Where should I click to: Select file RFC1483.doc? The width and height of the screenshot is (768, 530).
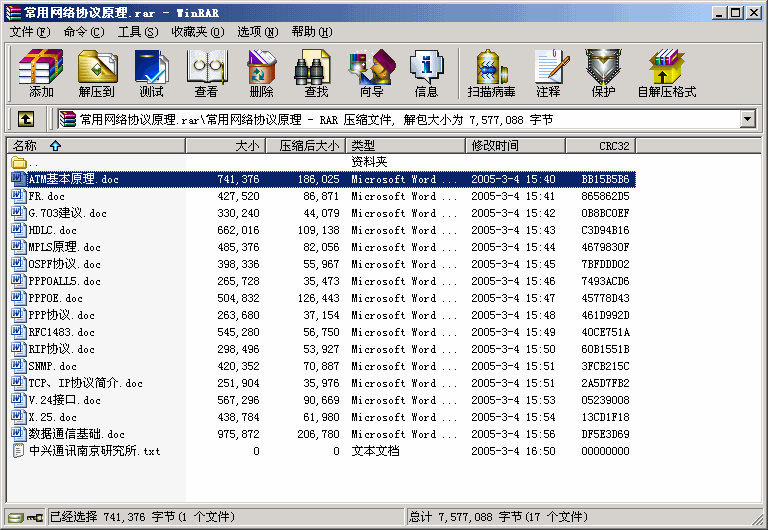(x=61, y=332)
